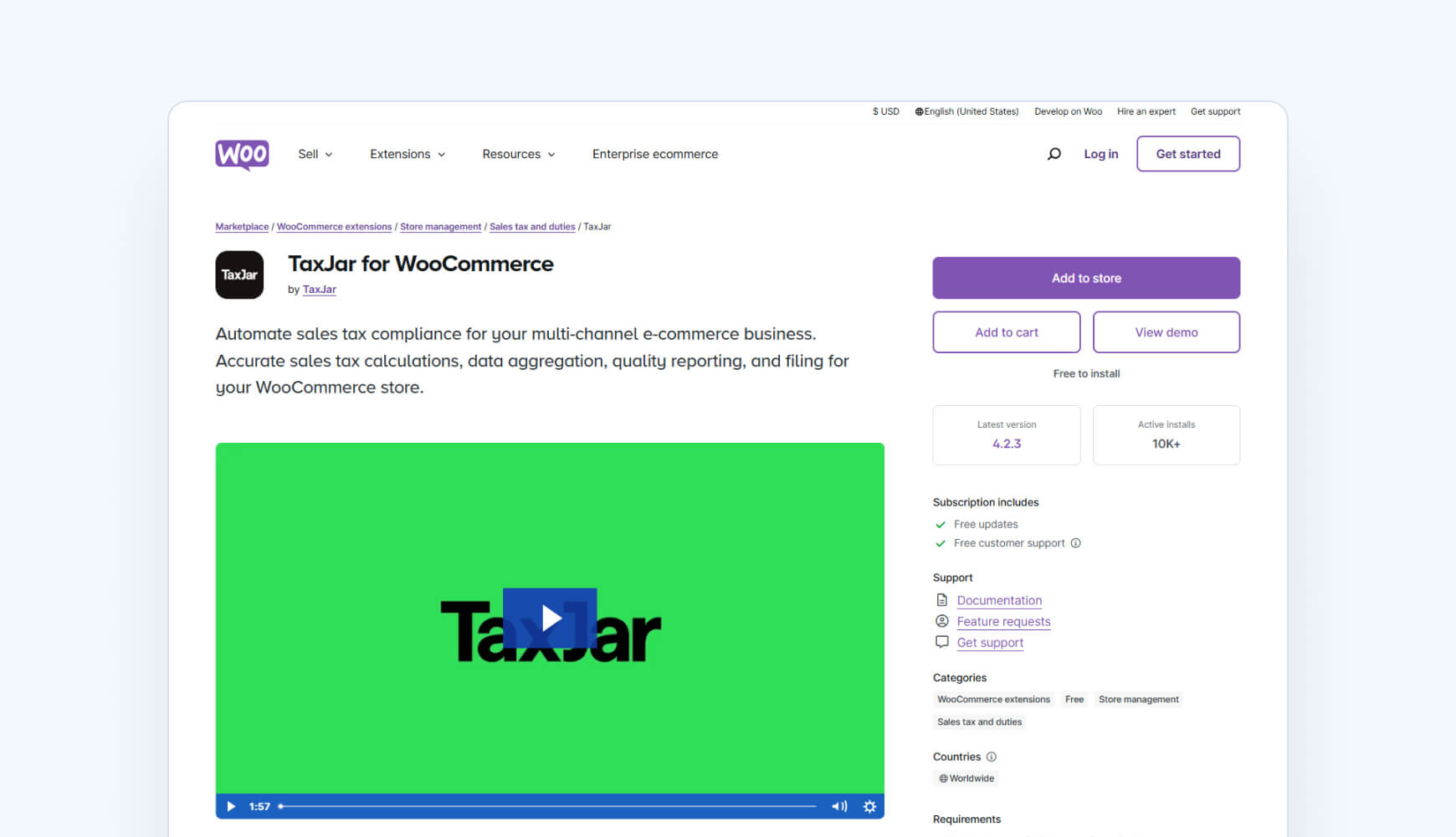
Task: Click the TaxJar for WooCommerce heading
Action: coord(421,264)
